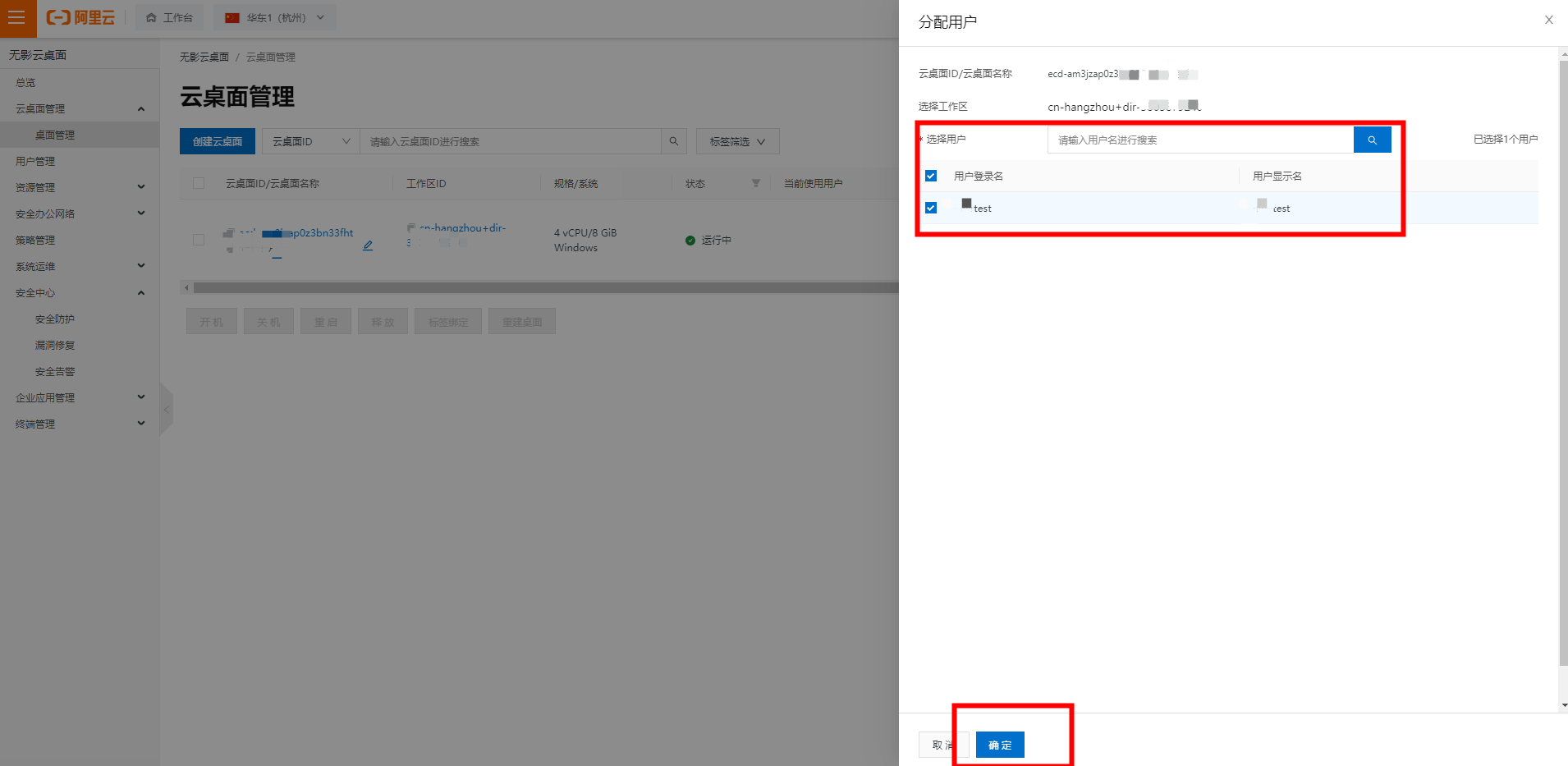The height and width of the screenshot is (766, 1568).
Task: Click the 标签绑定 button
Action: click(x=448, y=322)
